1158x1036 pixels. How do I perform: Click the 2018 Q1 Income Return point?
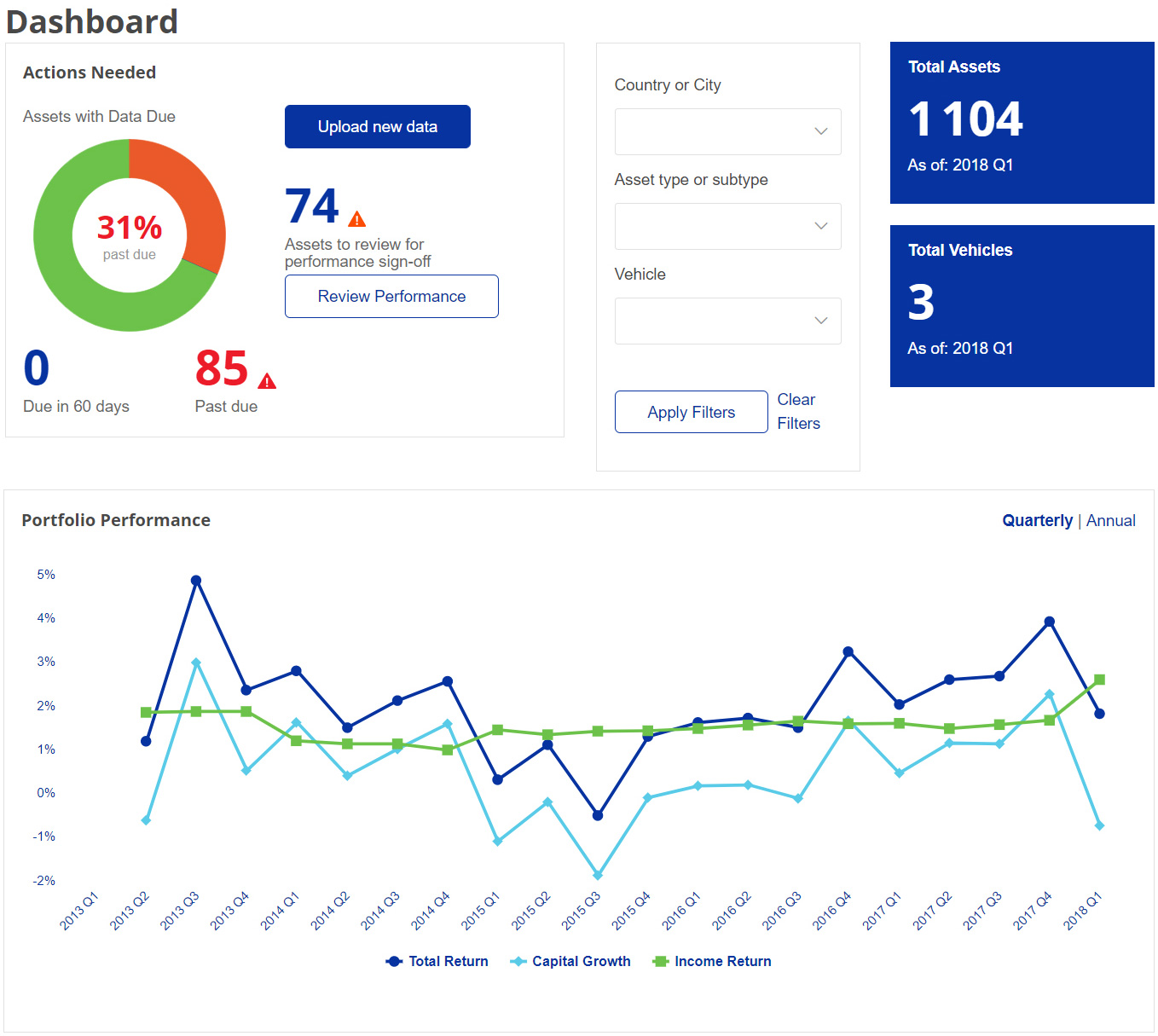1099,680
